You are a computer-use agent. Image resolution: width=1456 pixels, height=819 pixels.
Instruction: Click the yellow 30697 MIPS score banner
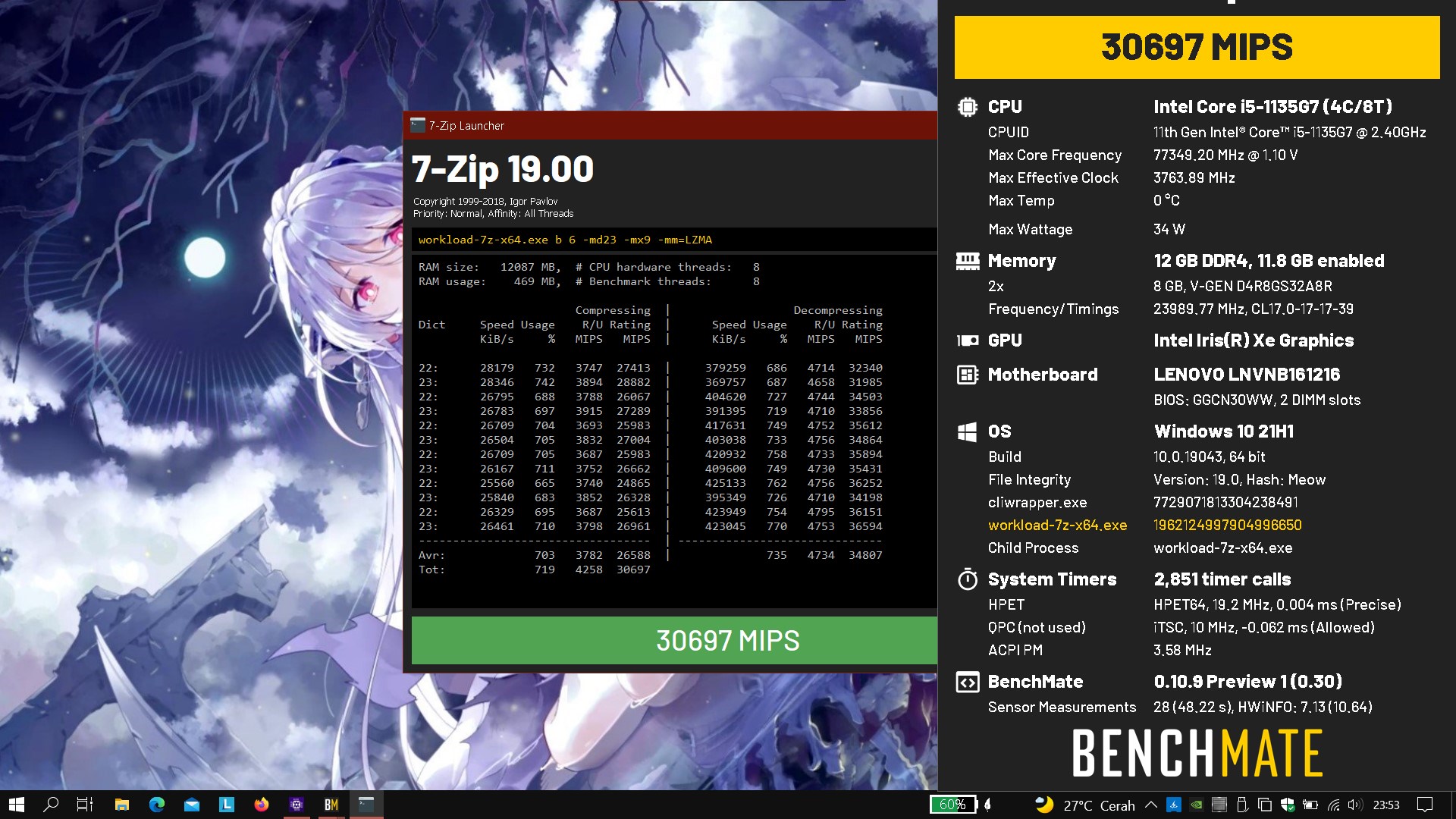(x=1197, y=47)
